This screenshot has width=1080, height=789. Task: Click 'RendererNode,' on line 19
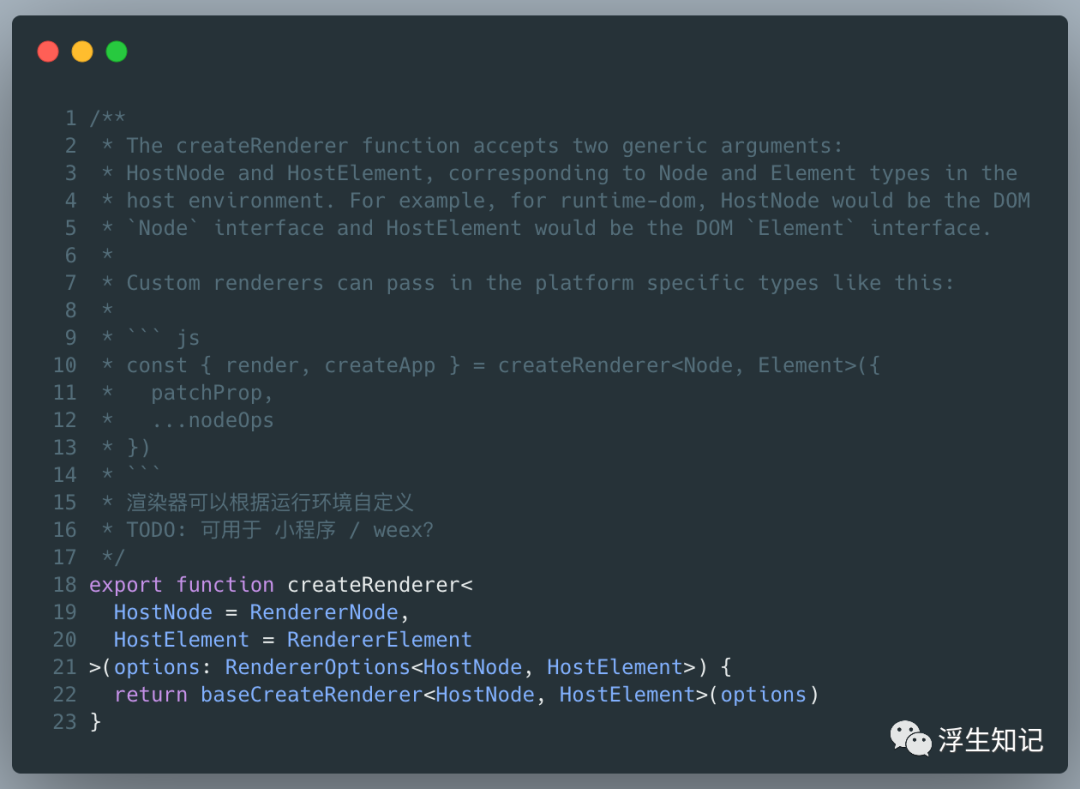coord(329,612)
